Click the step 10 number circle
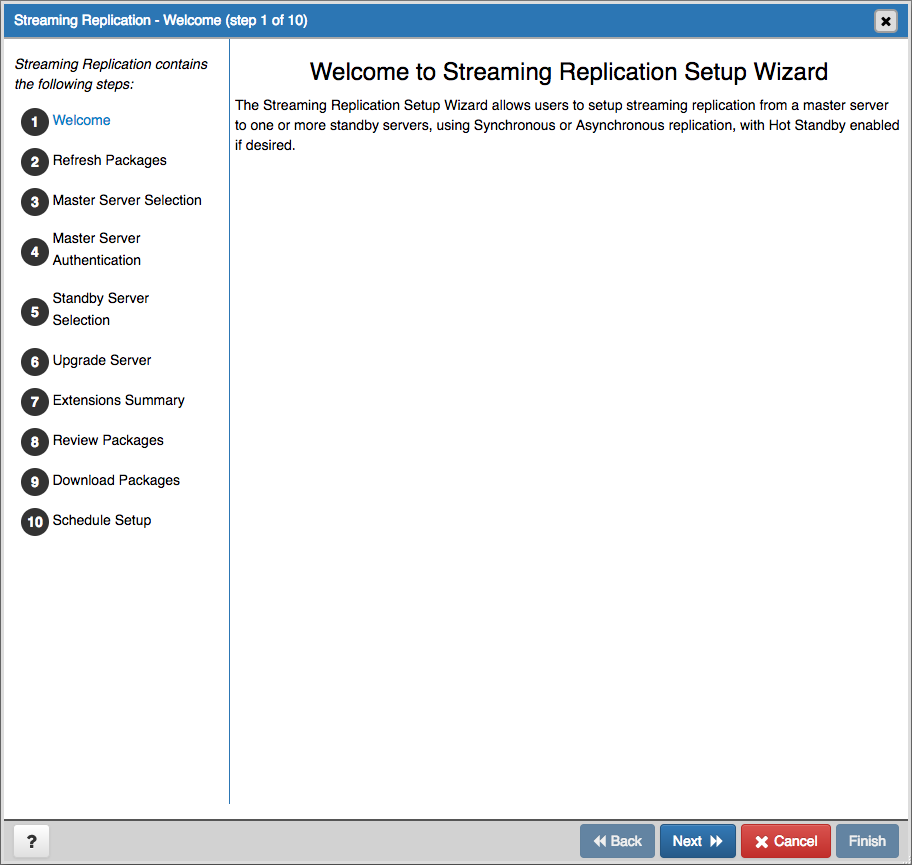Image resolution: width=912 pixels, height=865 pixels. click(x=35, y=522)
